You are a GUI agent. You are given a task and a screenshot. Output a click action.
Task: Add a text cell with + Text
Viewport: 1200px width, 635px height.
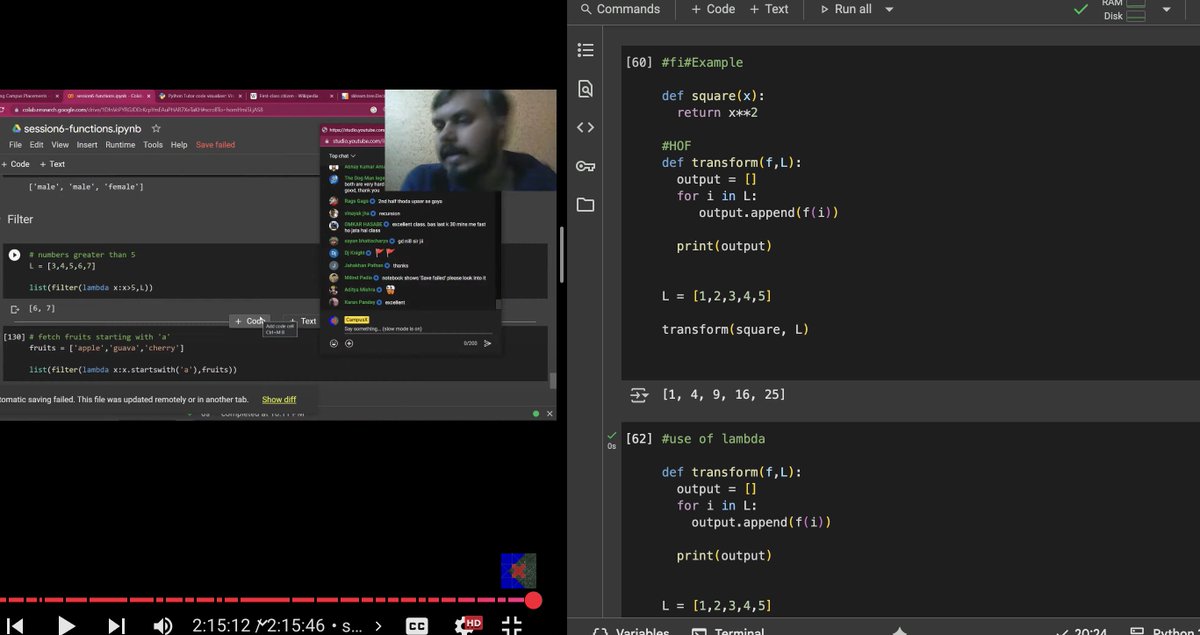pos(769,9)
